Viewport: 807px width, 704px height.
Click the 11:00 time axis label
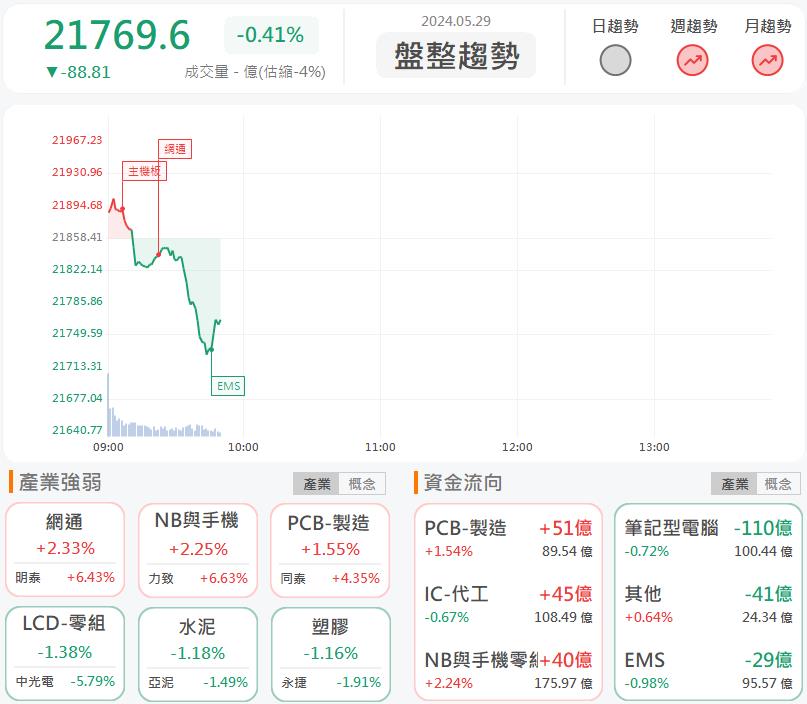click(x=380, y=447)
